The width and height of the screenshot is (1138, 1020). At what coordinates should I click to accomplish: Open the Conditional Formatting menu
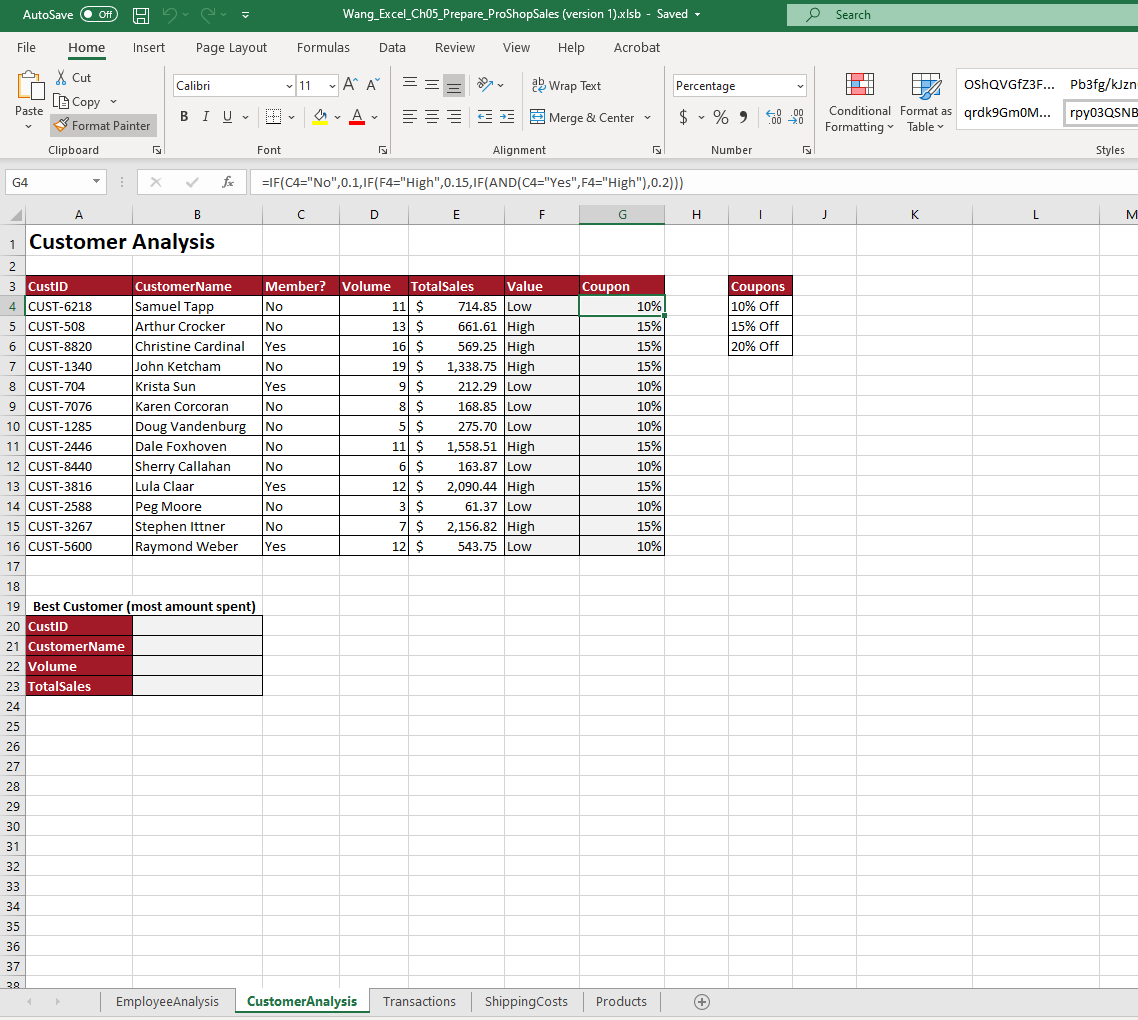tap(859, 102)
